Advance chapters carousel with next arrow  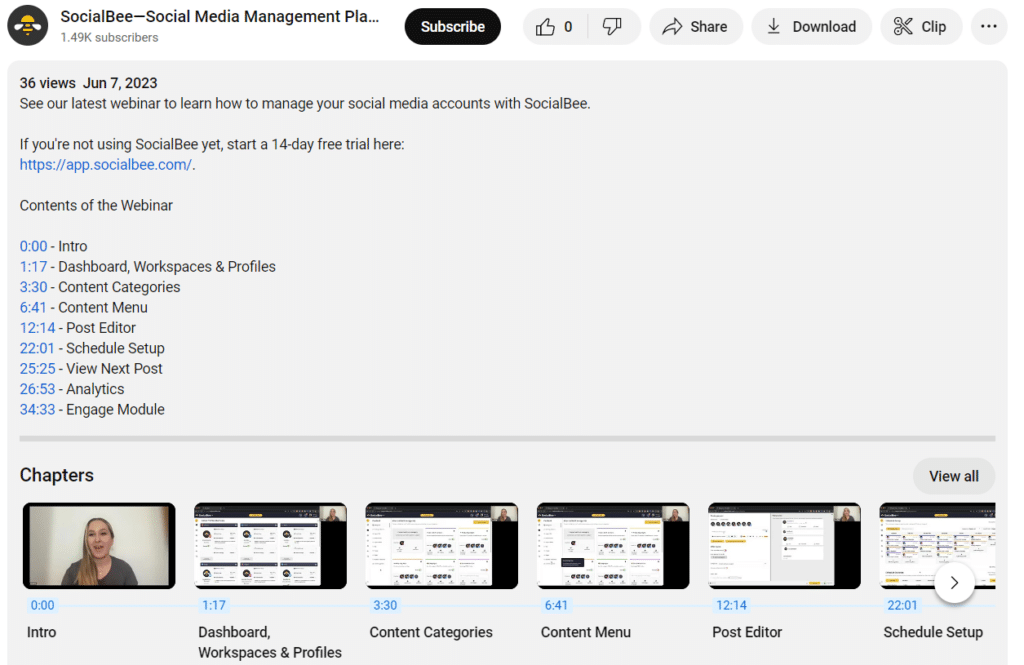tap(954, 583)
